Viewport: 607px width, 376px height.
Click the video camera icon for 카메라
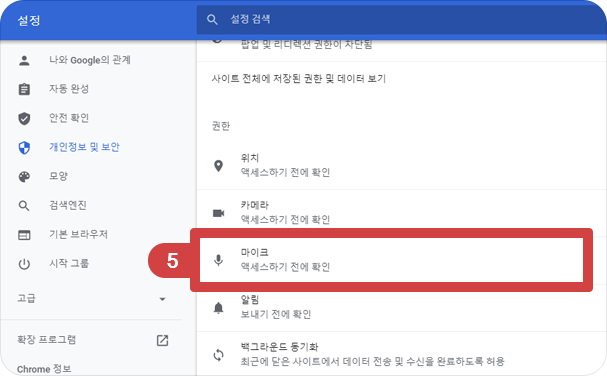click(218, 213)
